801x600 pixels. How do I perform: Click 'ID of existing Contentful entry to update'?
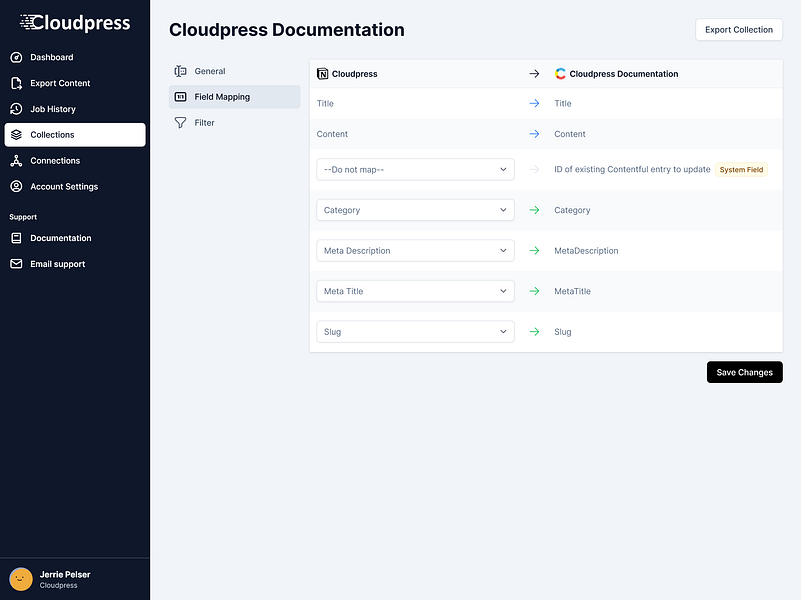pos(632,169)
